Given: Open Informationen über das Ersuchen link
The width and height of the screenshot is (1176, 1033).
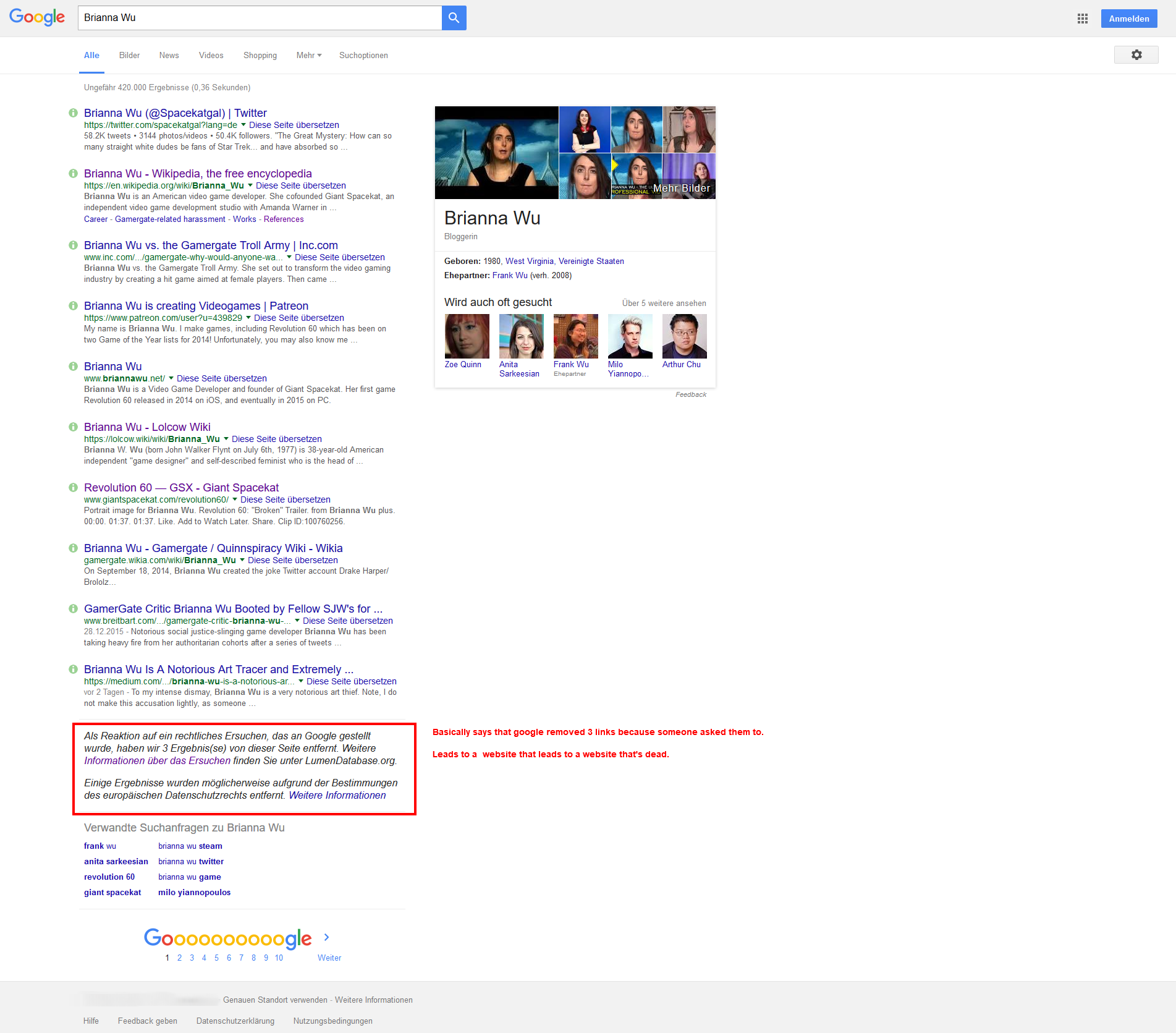Looking at the screenshot, I should click(157, 761).
